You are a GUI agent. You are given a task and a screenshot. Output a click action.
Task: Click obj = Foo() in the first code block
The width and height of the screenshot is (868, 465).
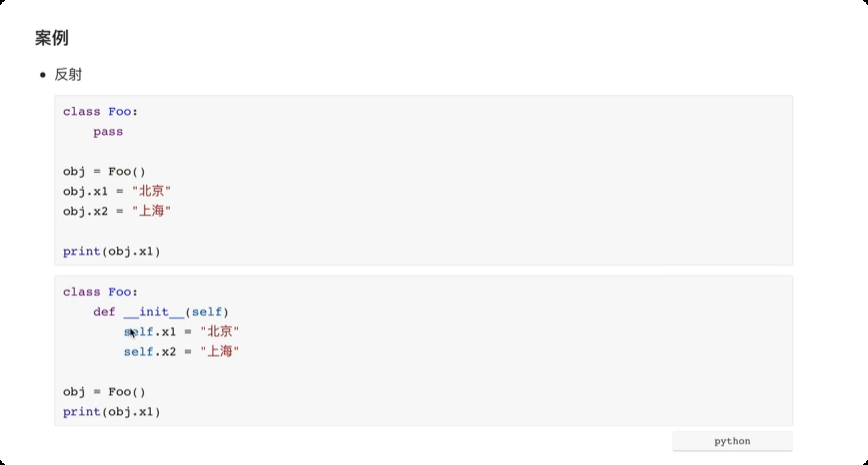click(104, 171)
